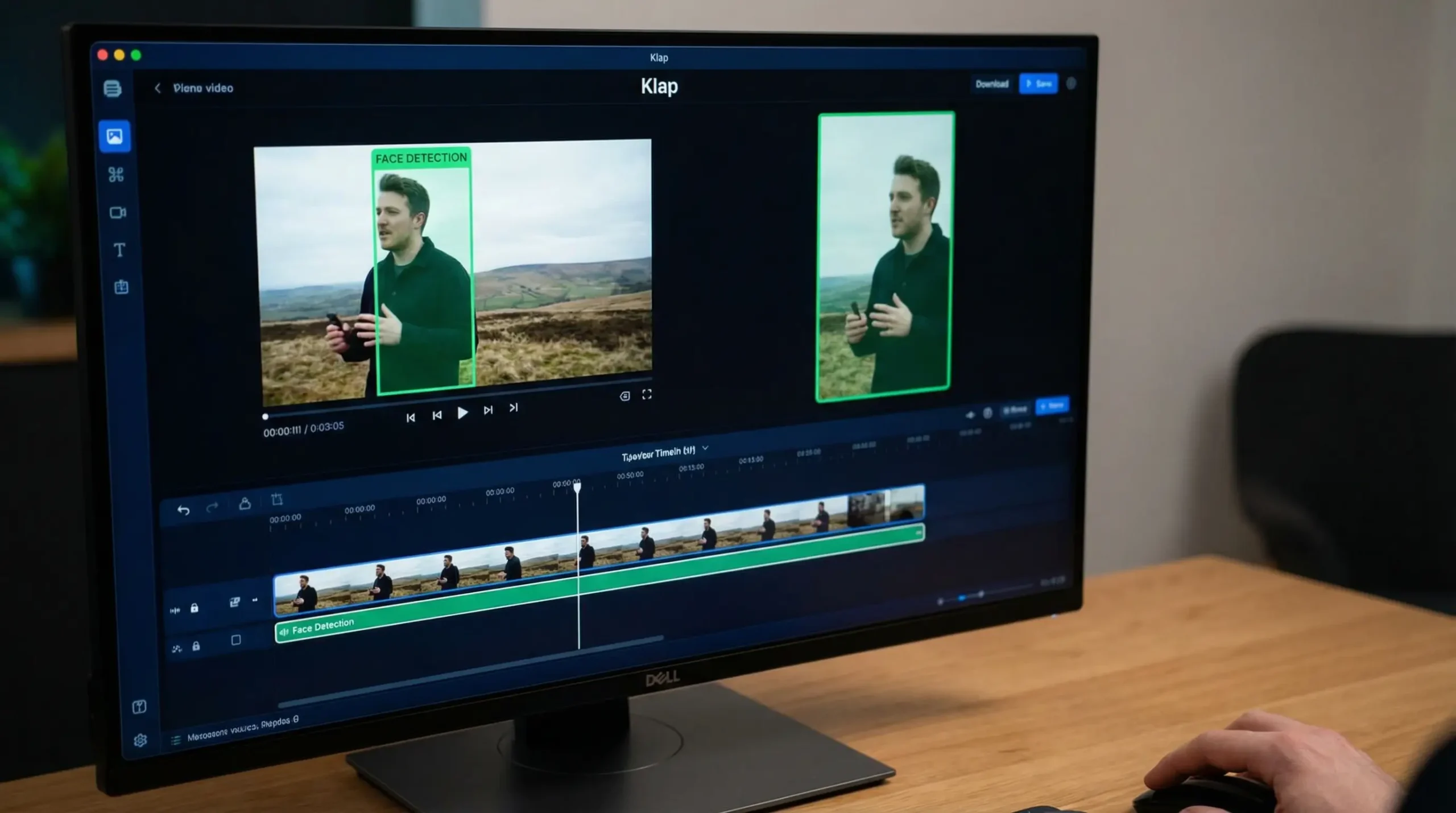
Task: Click the zoom-out icon beside timeline zoom slider
Action: click(940, 601)
